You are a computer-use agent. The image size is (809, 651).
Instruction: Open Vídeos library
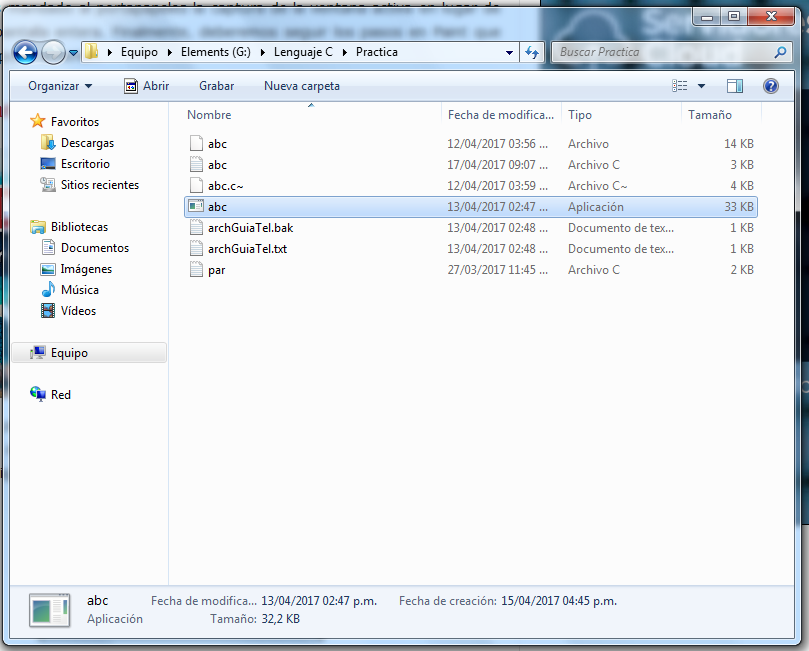point(78,311)
